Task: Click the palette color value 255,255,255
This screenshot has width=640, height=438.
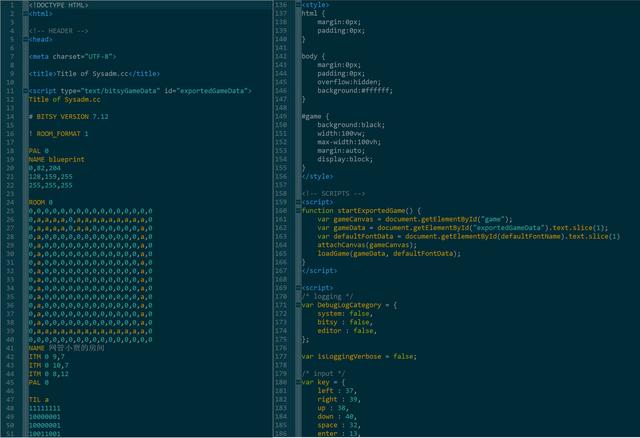Action: [x=51, y=185]
